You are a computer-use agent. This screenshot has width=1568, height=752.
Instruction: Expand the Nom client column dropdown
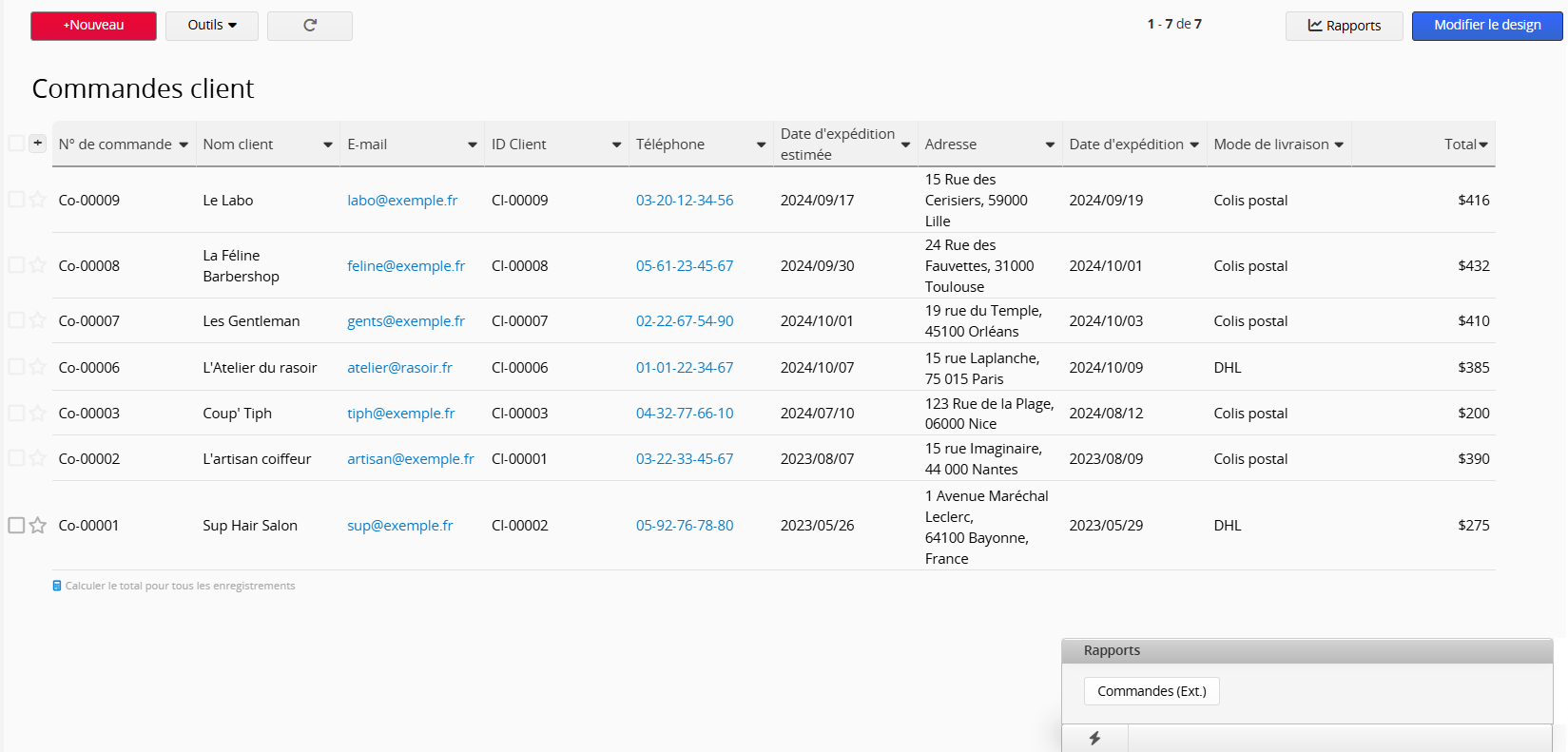tap(327, 145)
